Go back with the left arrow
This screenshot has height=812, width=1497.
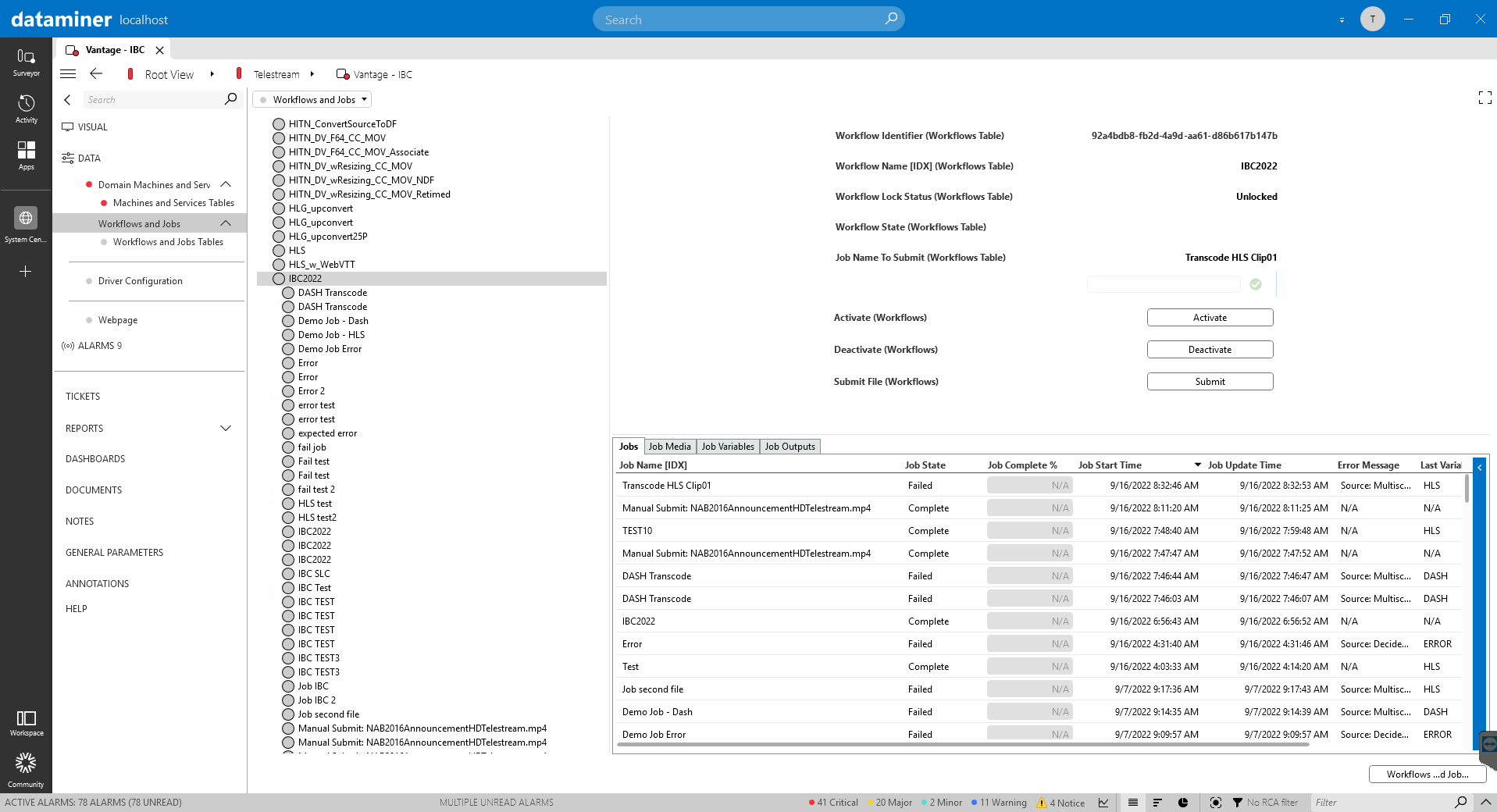point(96,73)
